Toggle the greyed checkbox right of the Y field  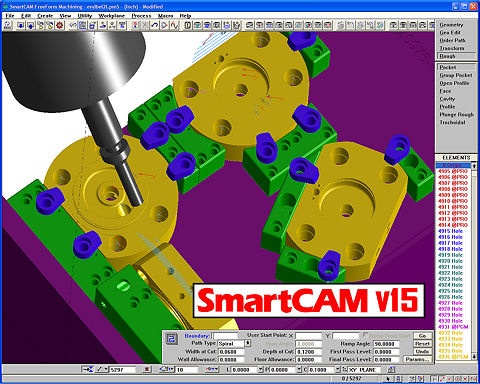[366, 334]
